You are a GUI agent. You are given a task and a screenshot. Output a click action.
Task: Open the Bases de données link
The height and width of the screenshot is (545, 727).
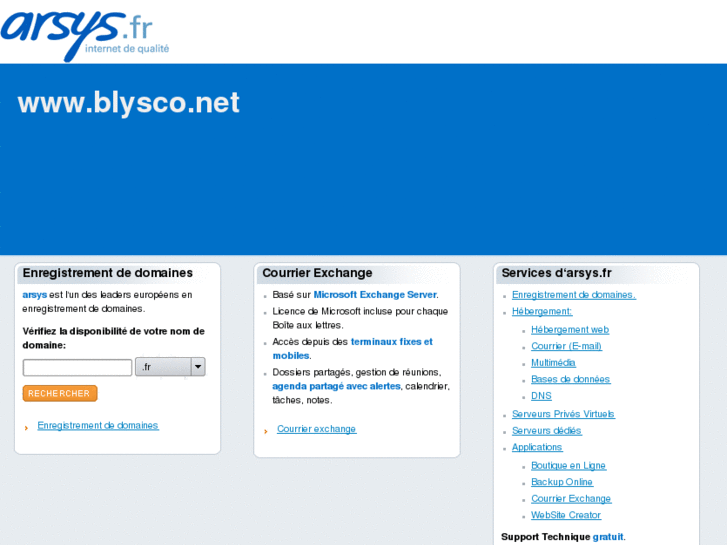[570, 379]
